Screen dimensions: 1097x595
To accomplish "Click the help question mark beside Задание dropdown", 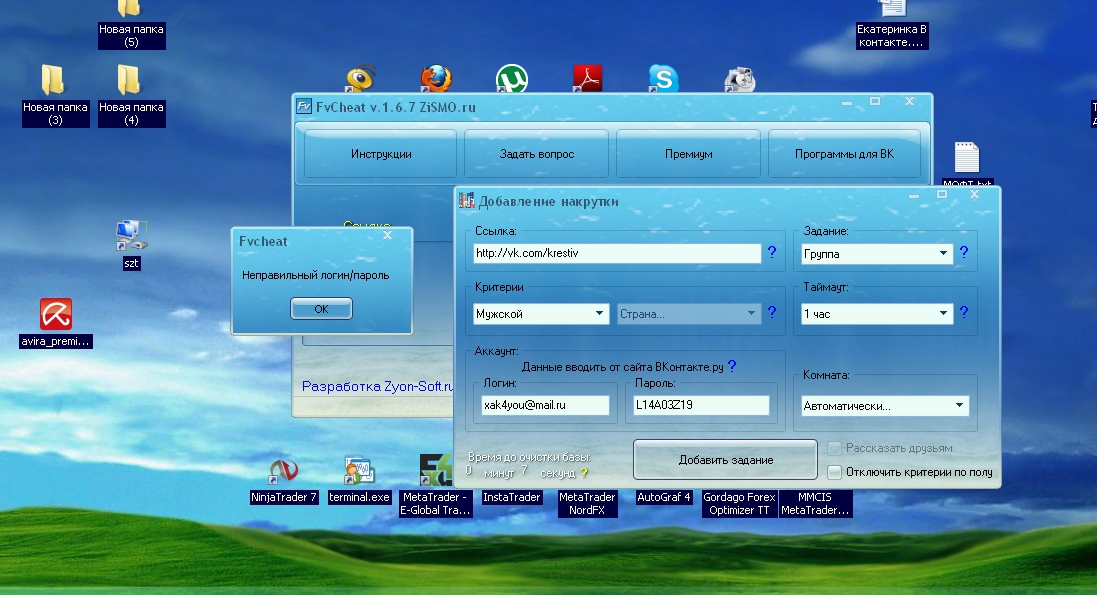I will (x=964, y=252).
